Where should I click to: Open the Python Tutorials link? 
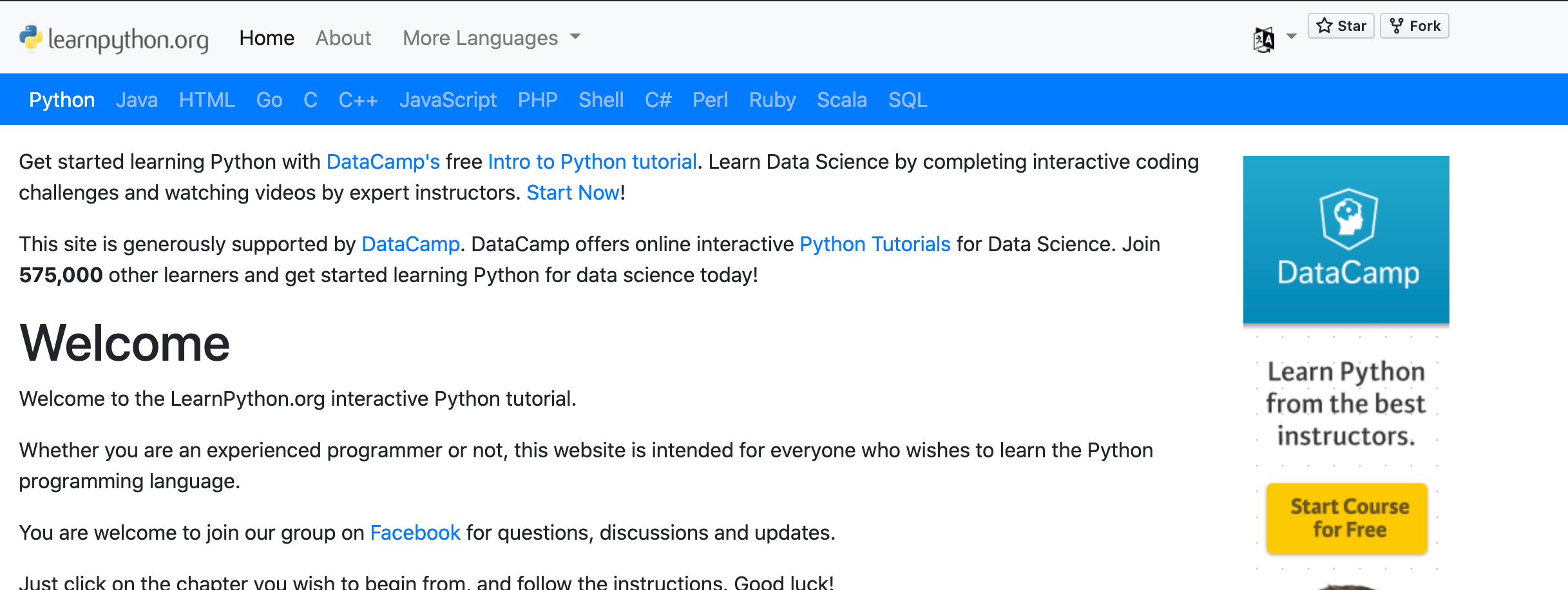coord(874,243)
